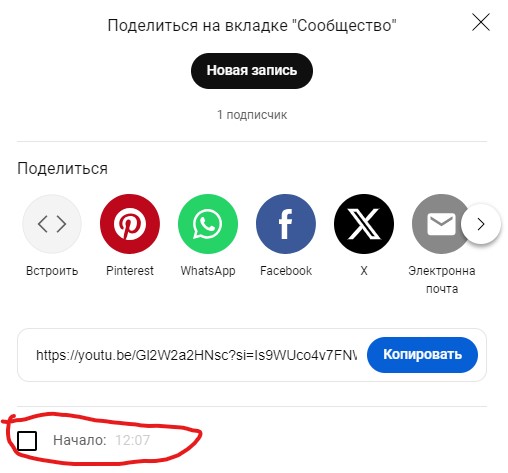Select the youtu.be link text field
Screen dimensions: 508x473
[196, 355]
